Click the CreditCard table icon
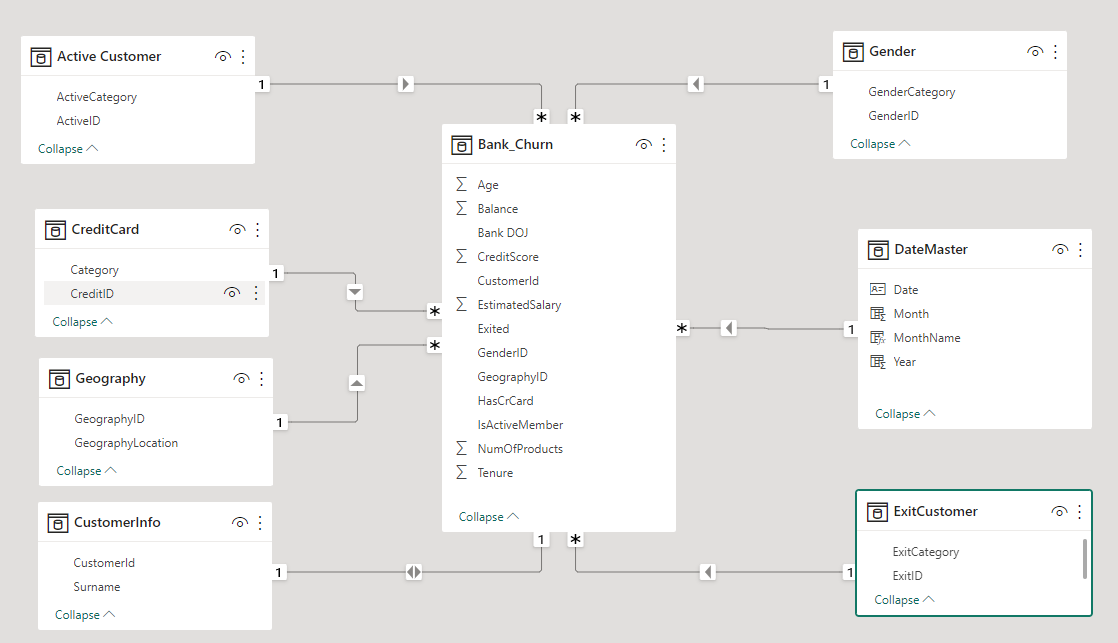1118x643 pixels. pyautogui.click(x=55, y=230)
